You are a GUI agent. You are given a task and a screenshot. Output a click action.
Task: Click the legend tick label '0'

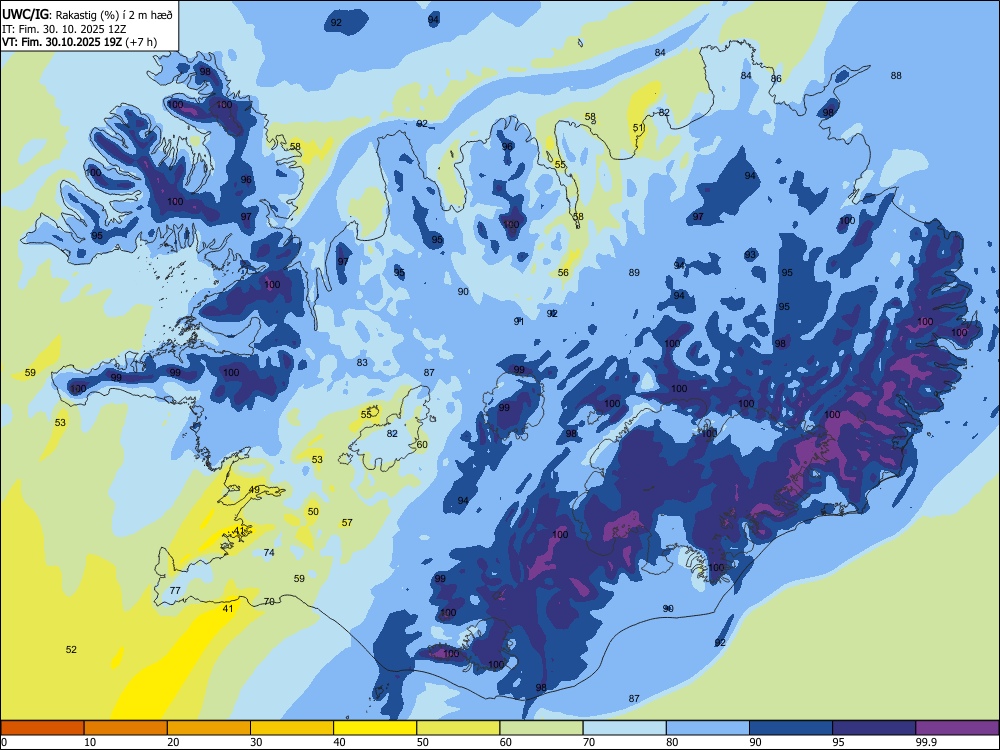pos(4,742)
